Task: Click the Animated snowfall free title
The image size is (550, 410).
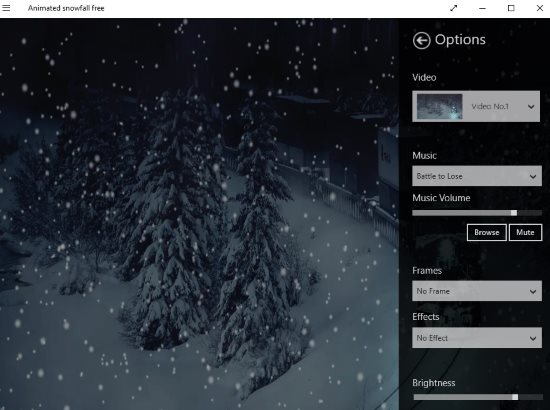Action: point(66,8)
